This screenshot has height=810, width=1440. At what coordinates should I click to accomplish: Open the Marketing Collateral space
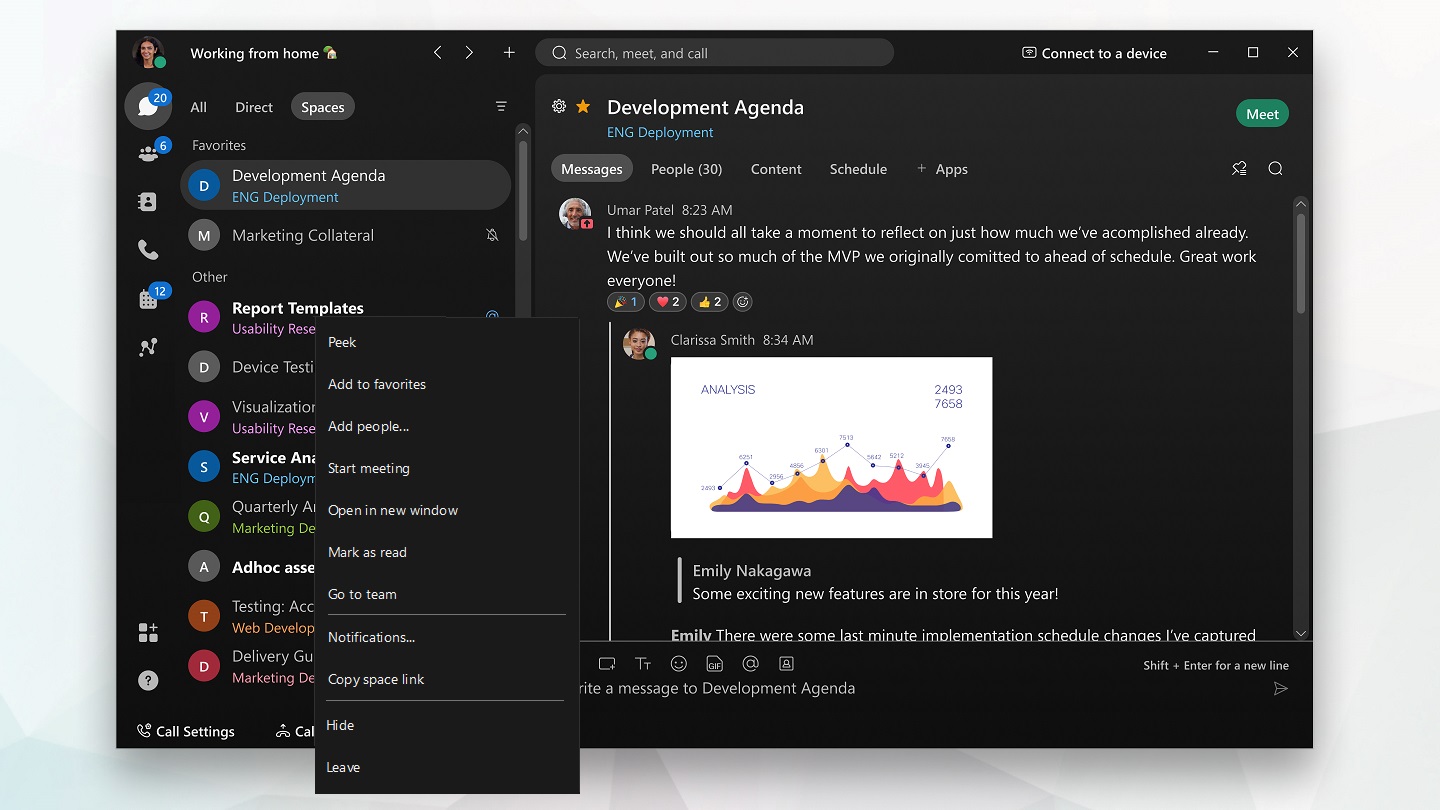click(345, 235)
